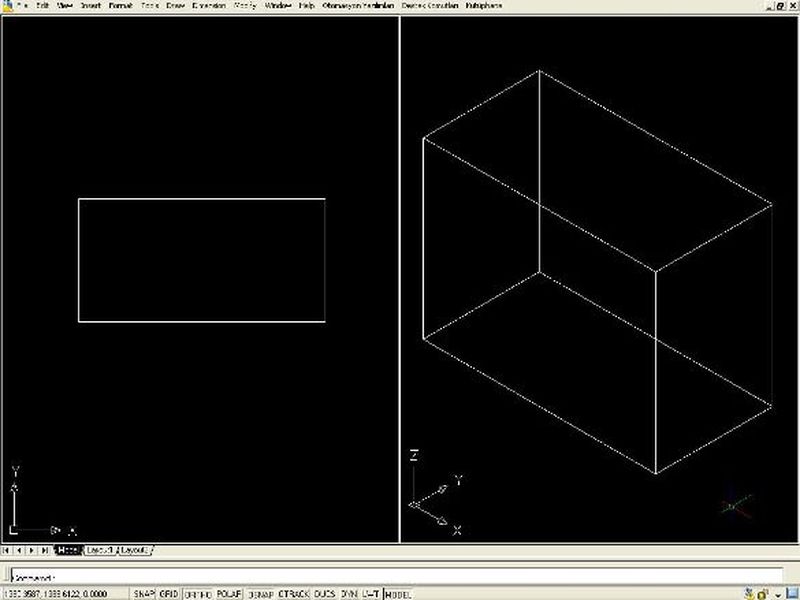Click the previous-tab navigation arrow
This screenshot has height=600, width=800.
click(x=20, y=550)
